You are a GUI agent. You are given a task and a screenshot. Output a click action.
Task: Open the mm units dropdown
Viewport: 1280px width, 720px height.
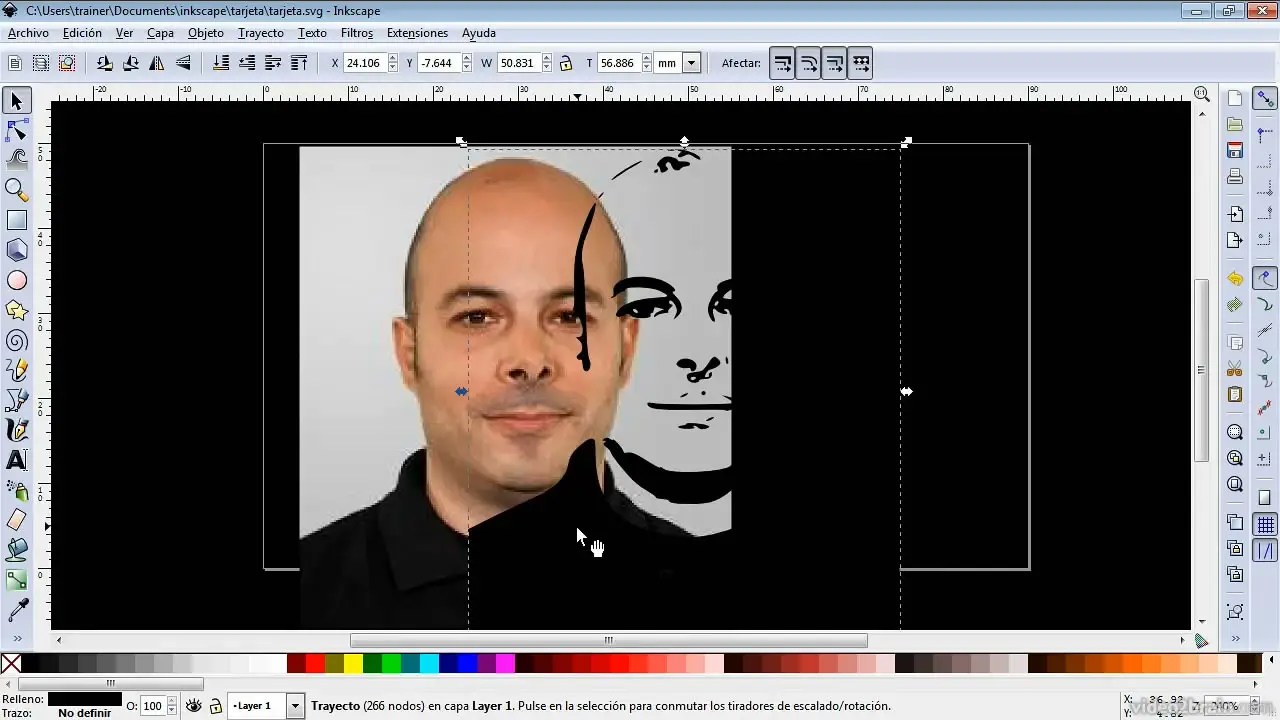[691, 63]
